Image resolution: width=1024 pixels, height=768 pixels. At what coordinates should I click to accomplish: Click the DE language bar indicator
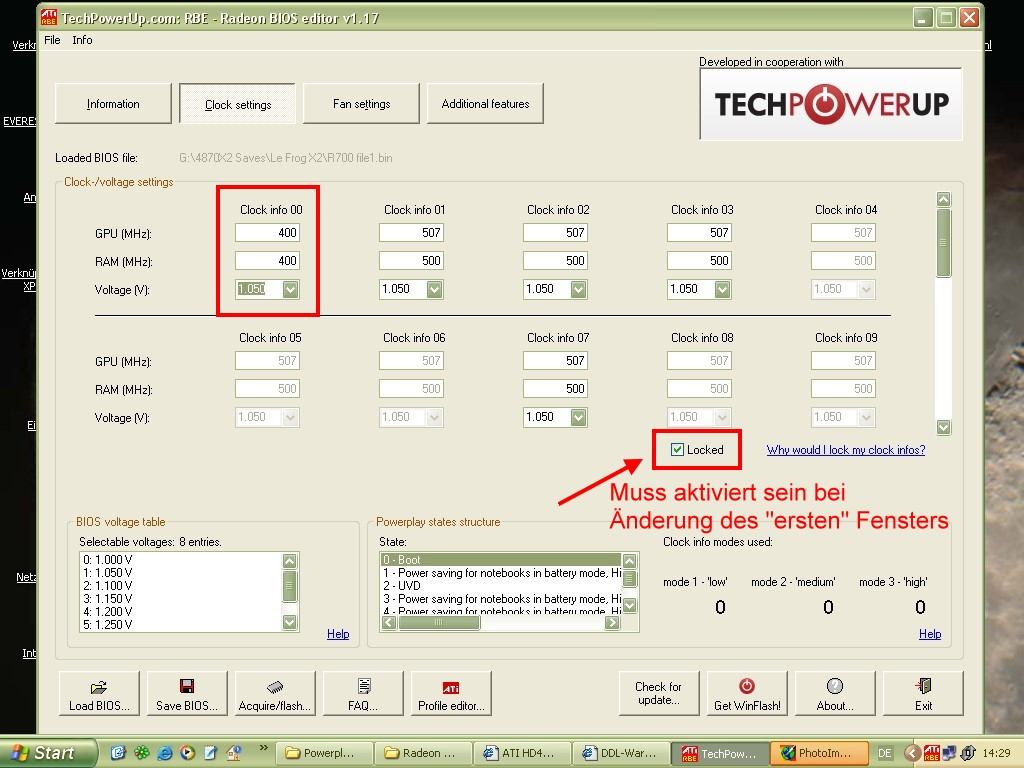pyautogui.click(x=885, y=753)
